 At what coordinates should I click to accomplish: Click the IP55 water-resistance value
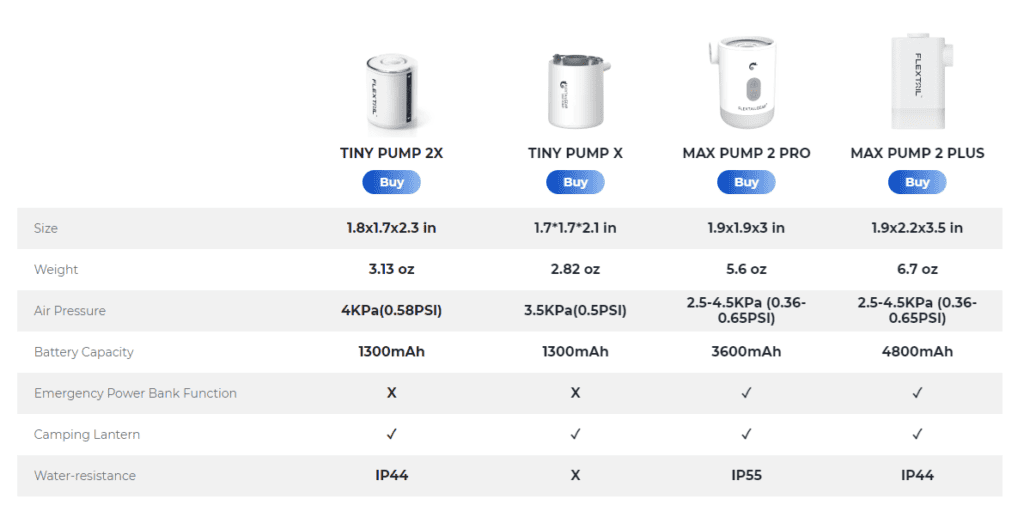pos(746,476)
